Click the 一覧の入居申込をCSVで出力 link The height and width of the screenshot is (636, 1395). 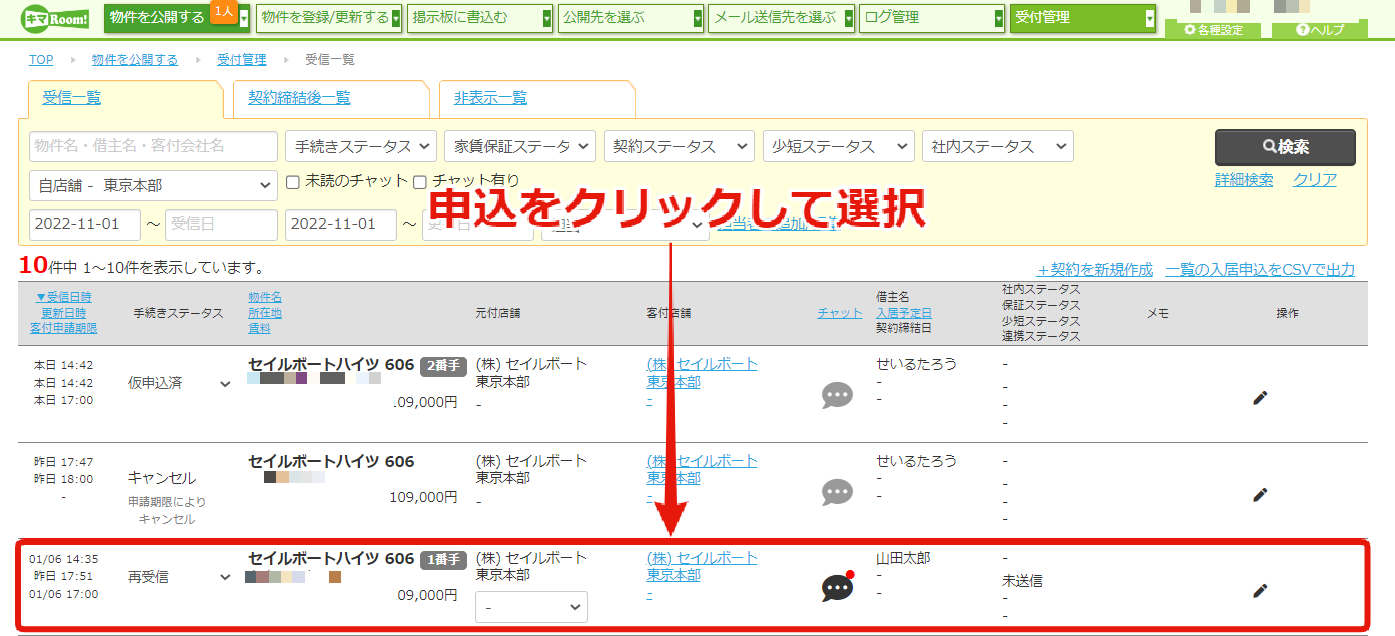(x=1260, y=269)
